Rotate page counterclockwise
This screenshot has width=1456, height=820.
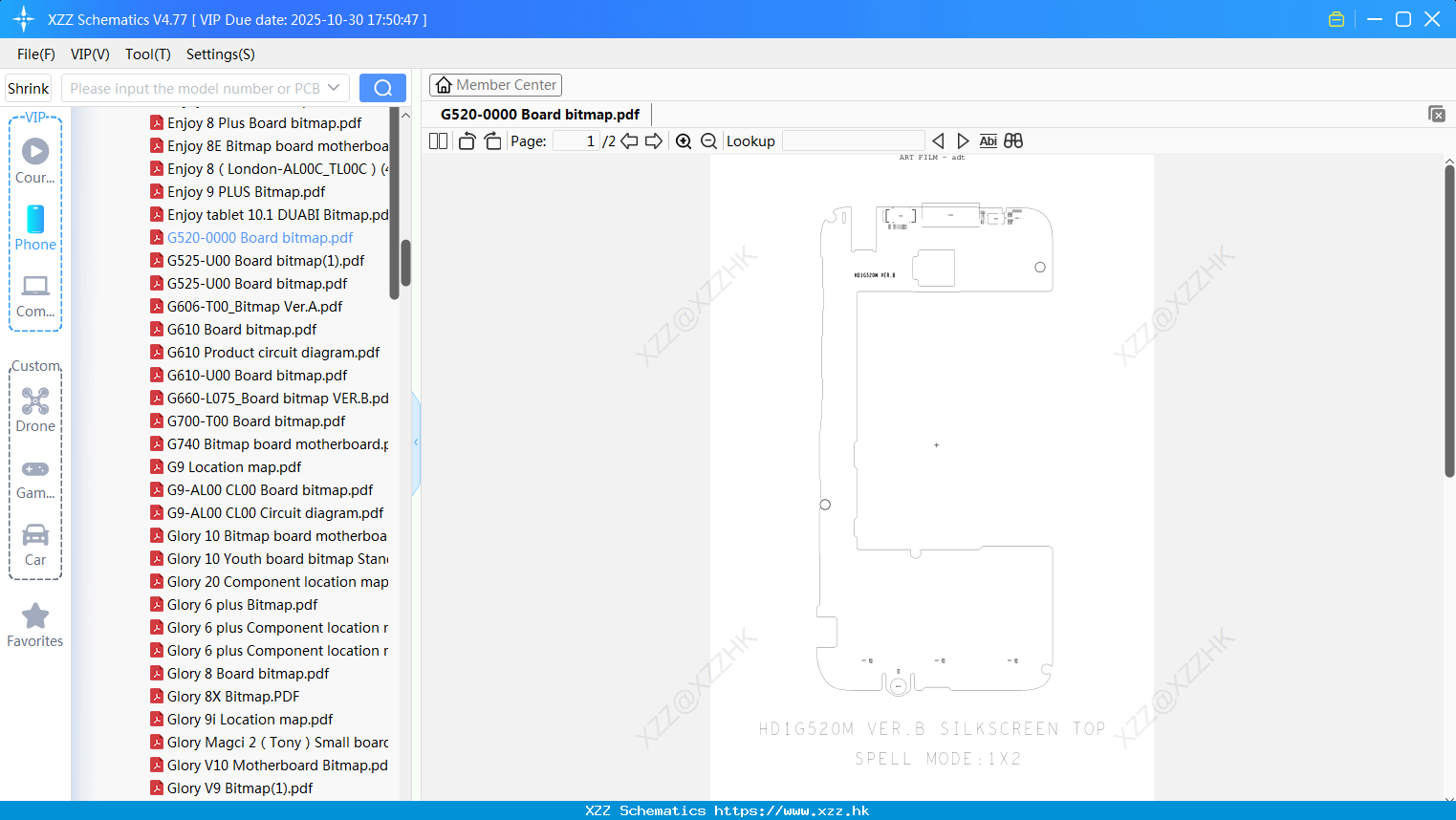click(x=467, y=140)
